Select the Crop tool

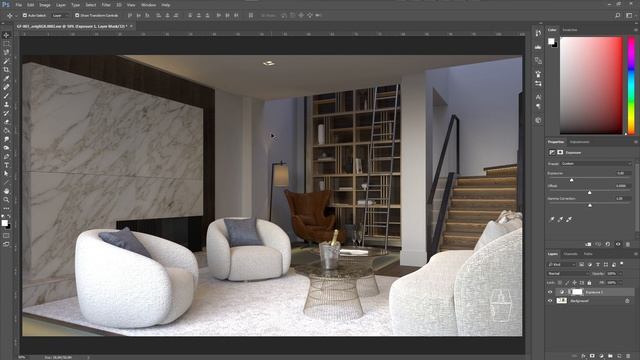[6, 70]
